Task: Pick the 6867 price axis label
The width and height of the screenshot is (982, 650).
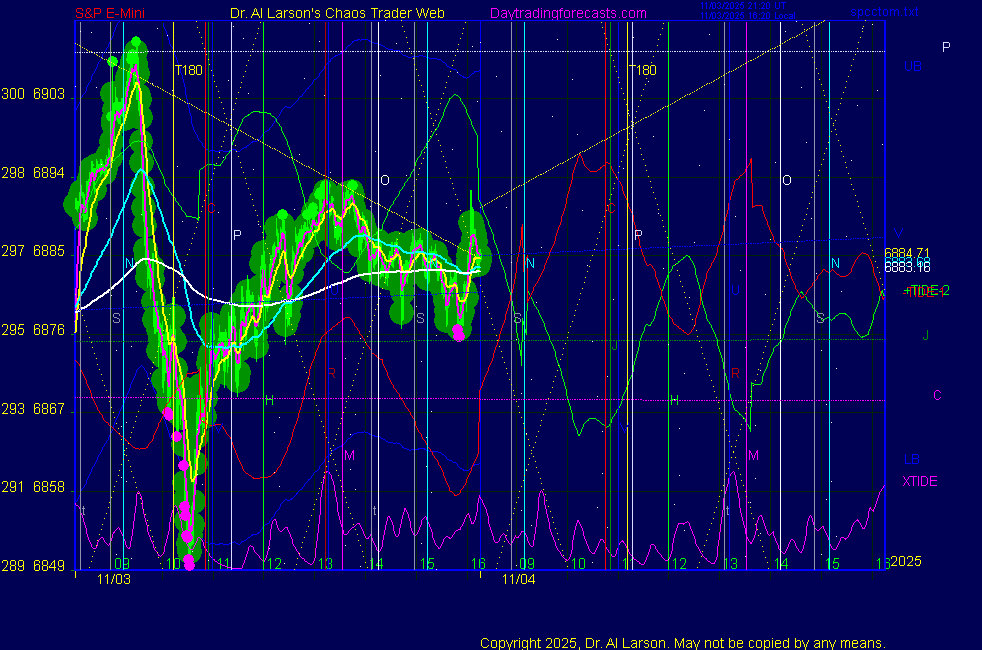Action: pos(50,409)
